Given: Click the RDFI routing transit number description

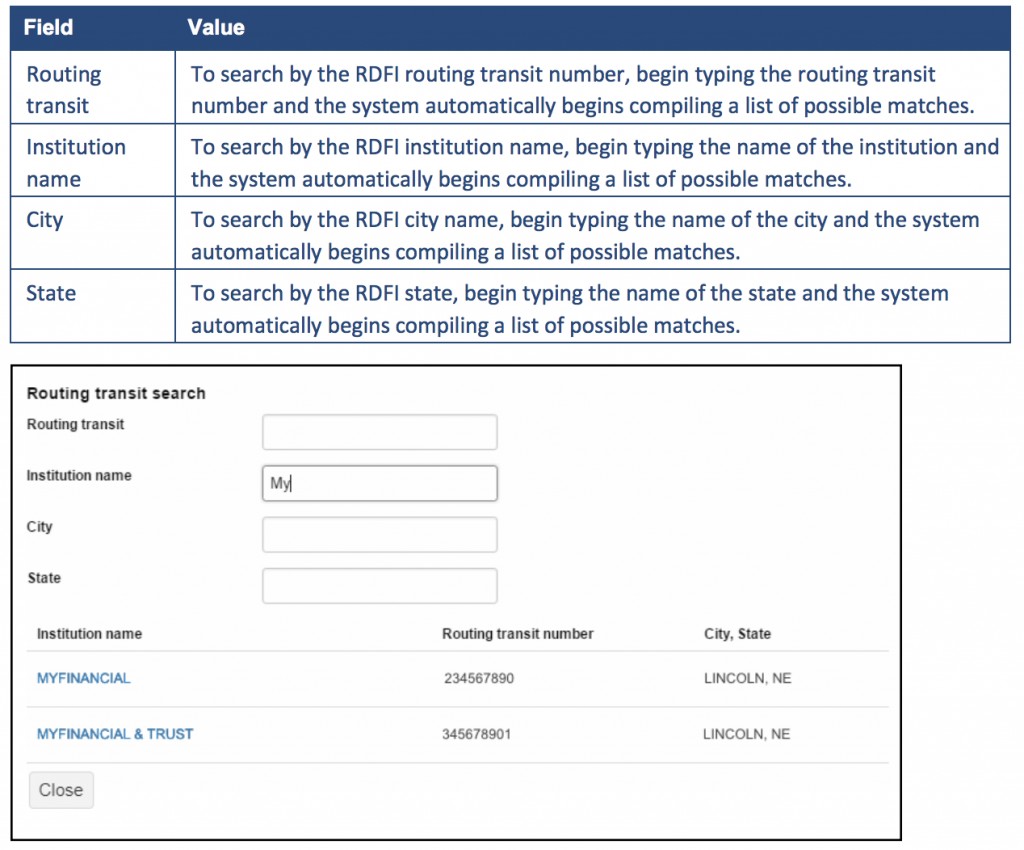Looking at the screenshot, I should click(x=583, y=90).
